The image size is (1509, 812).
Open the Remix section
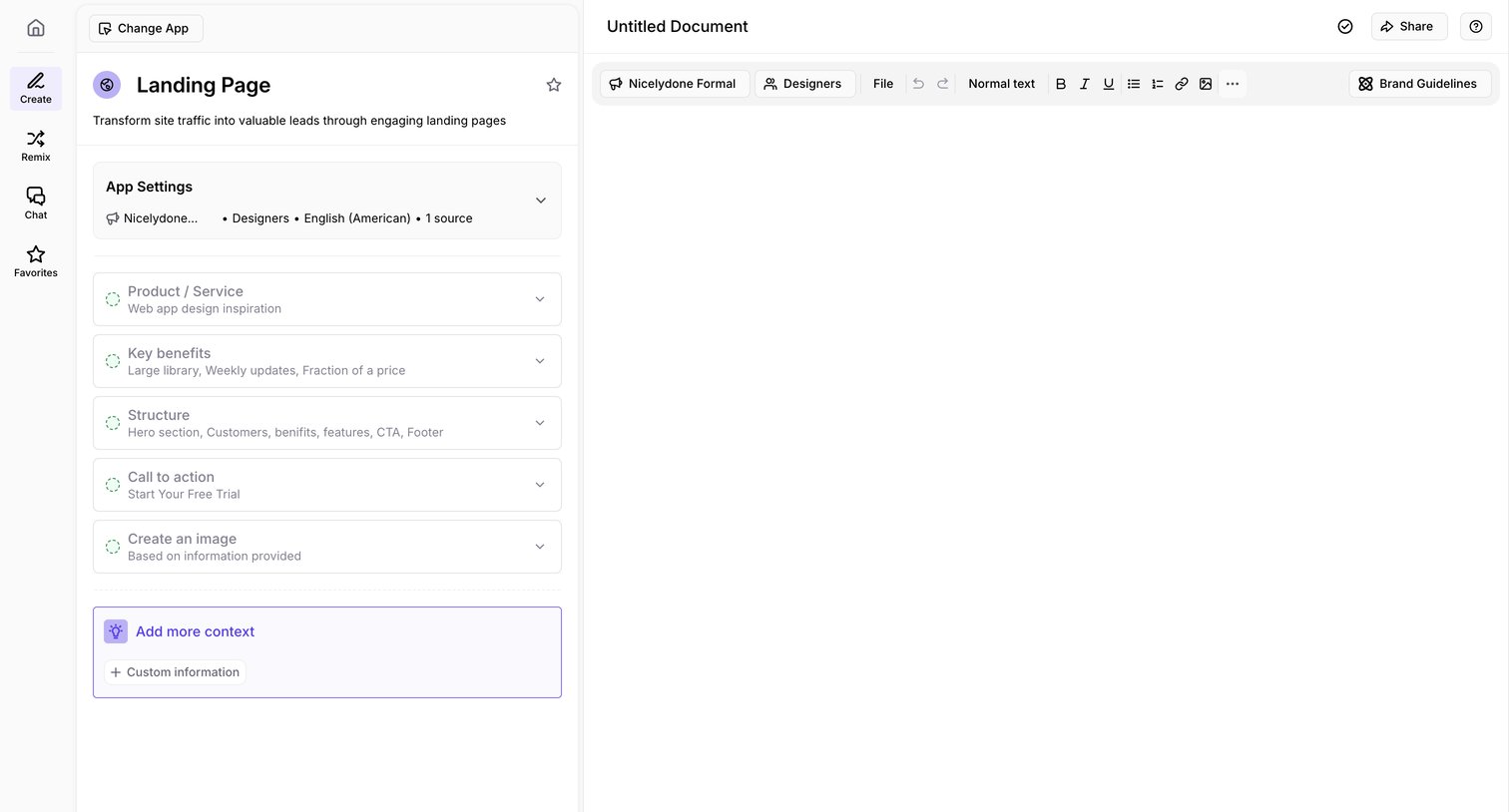tap(36, 146)
